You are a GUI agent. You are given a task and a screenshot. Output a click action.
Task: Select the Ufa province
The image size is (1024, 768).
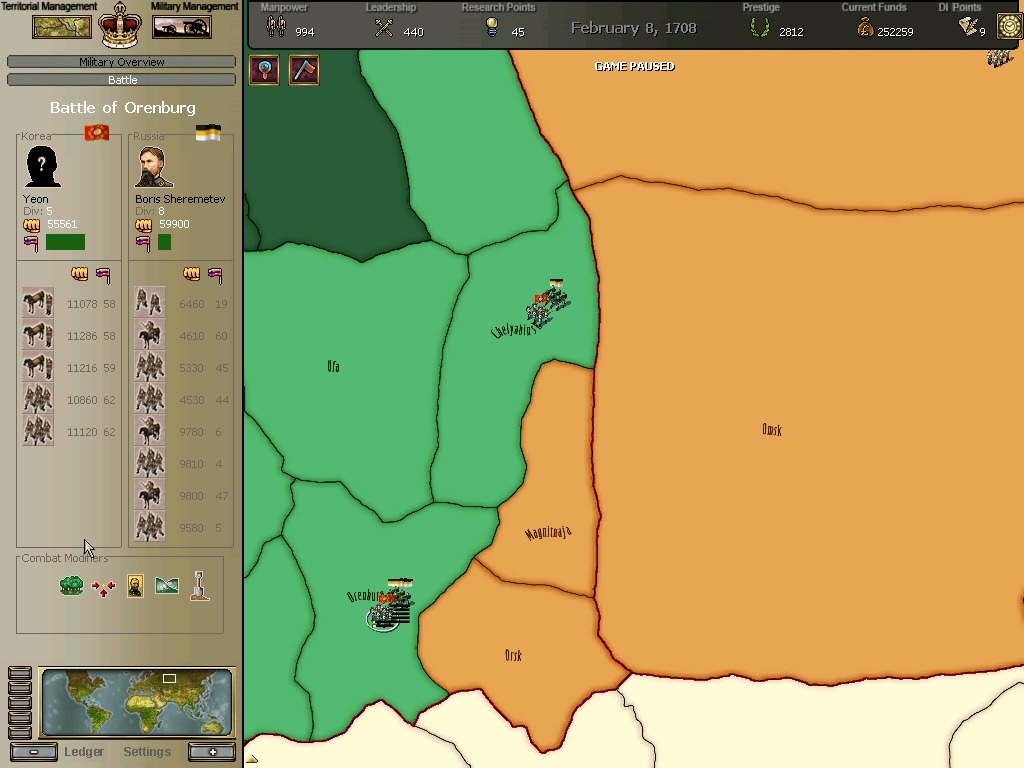point(334,367)
